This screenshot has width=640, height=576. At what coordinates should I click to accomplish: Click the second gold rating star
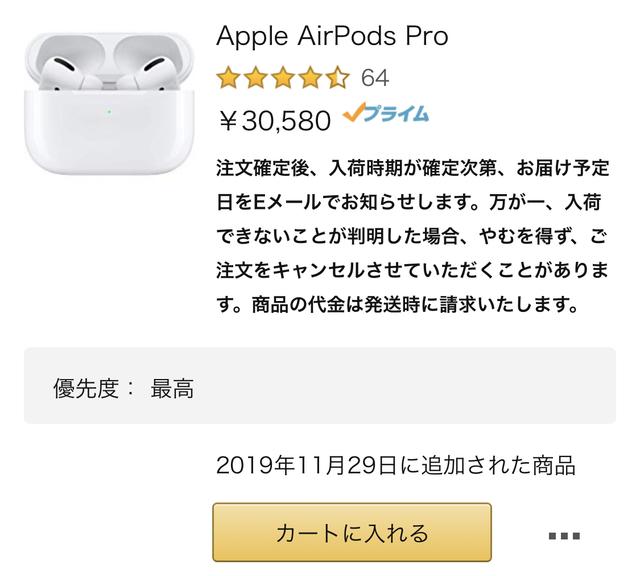(256, 78)
